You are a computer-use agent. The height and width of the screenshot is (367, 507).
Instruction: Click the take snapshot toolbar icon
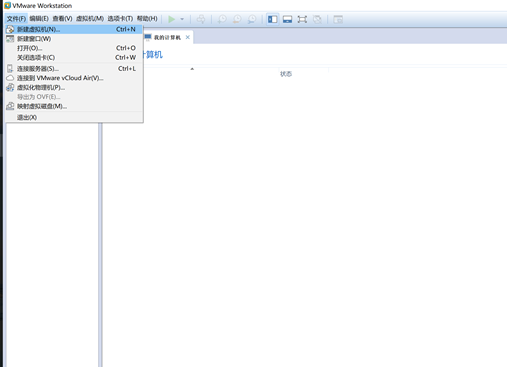coord(222,19)
